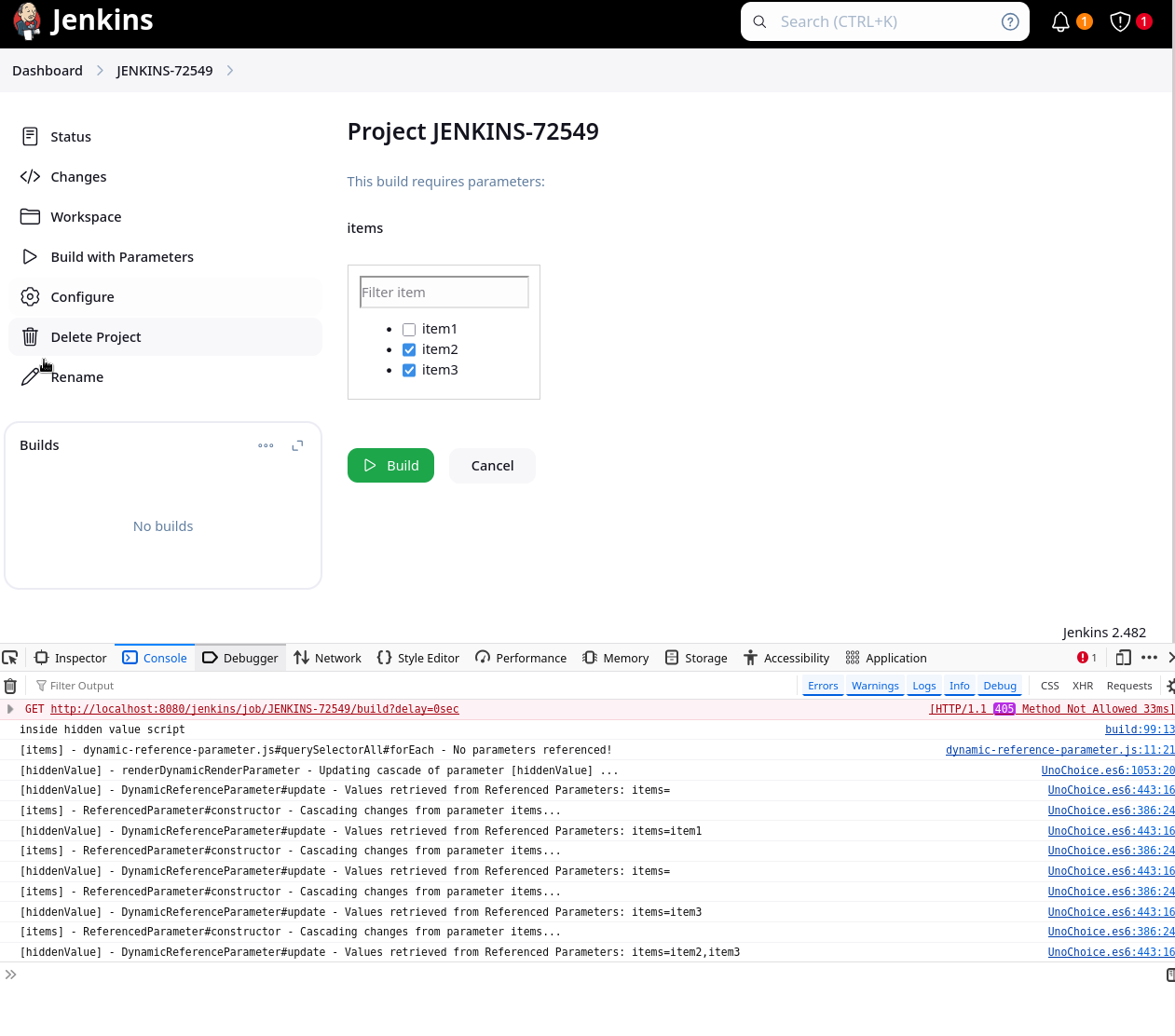The width and height of the screenshot is (1175, 1036).
Task: Switch to Performance devtools tab
Action: tap(520, 658)
